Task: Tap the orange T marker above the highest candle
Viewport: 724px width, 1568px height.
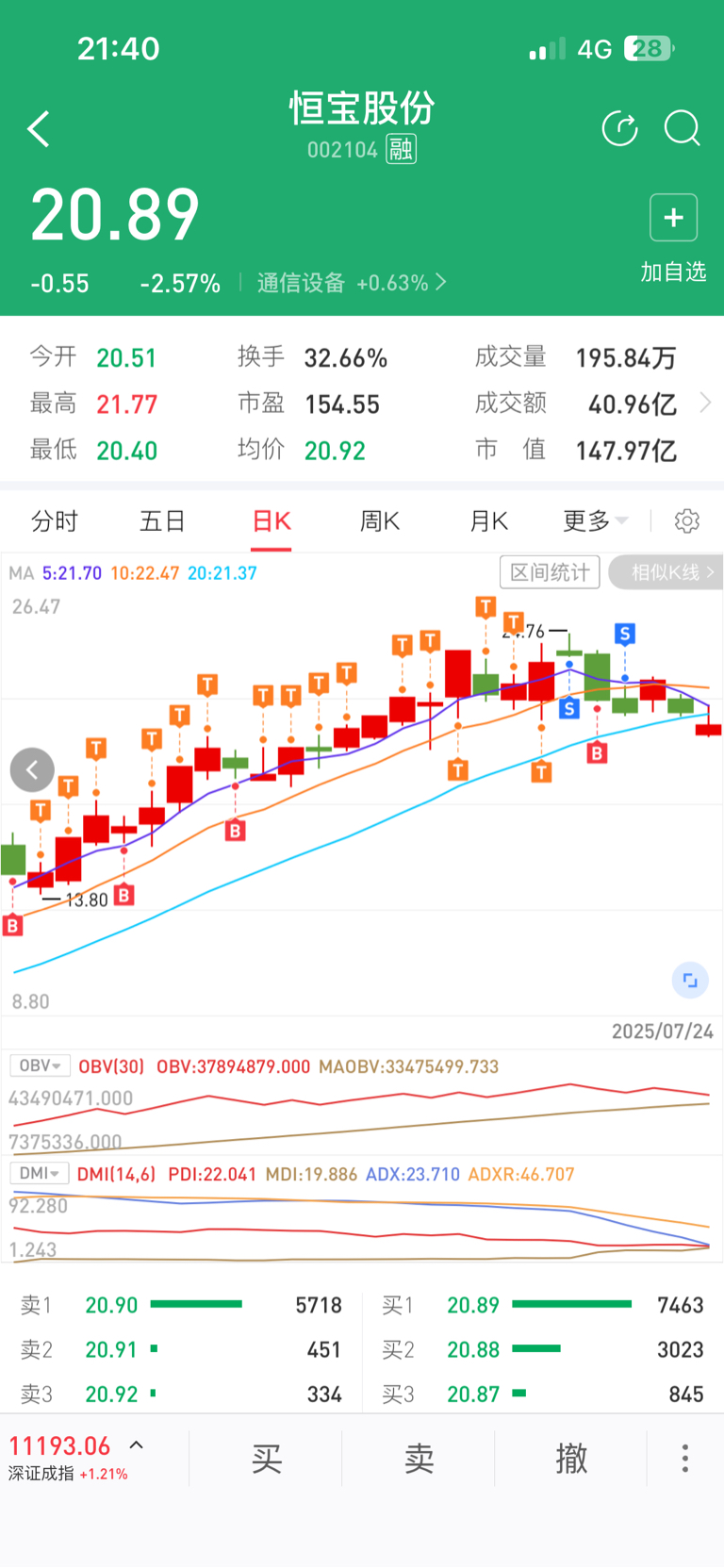Action: 485,606
